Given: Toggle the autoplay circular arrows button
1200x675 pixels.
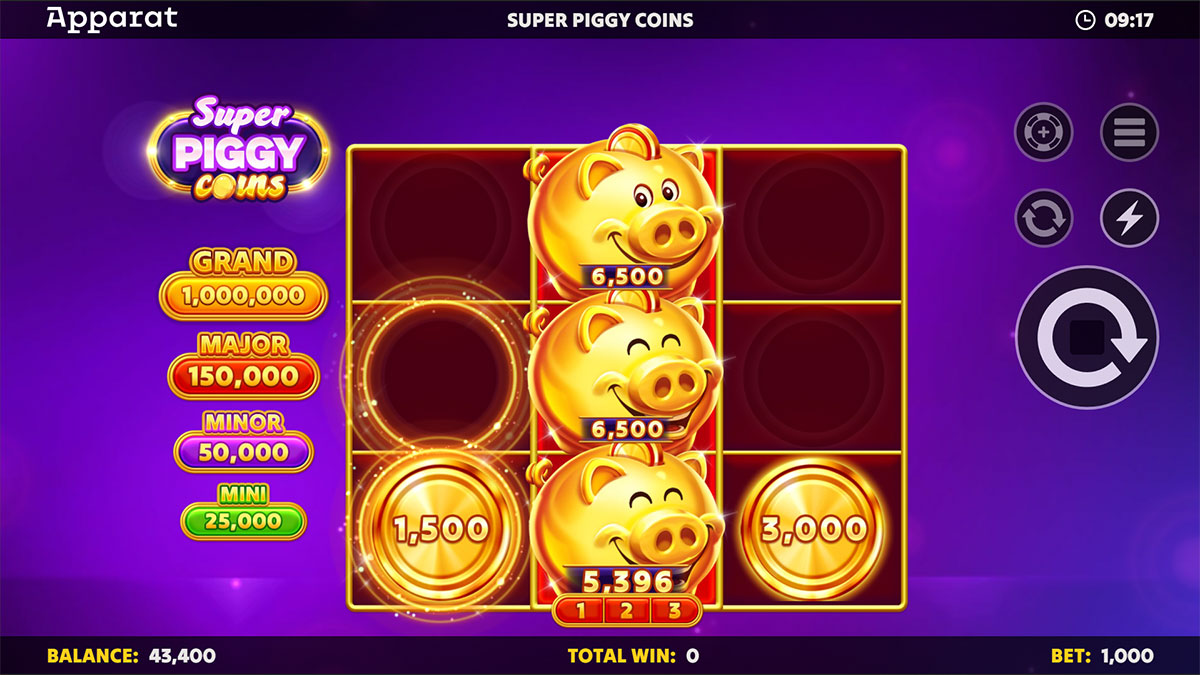Looking at the screenshot, I should pyautogui.click(x=1043, y=218).
